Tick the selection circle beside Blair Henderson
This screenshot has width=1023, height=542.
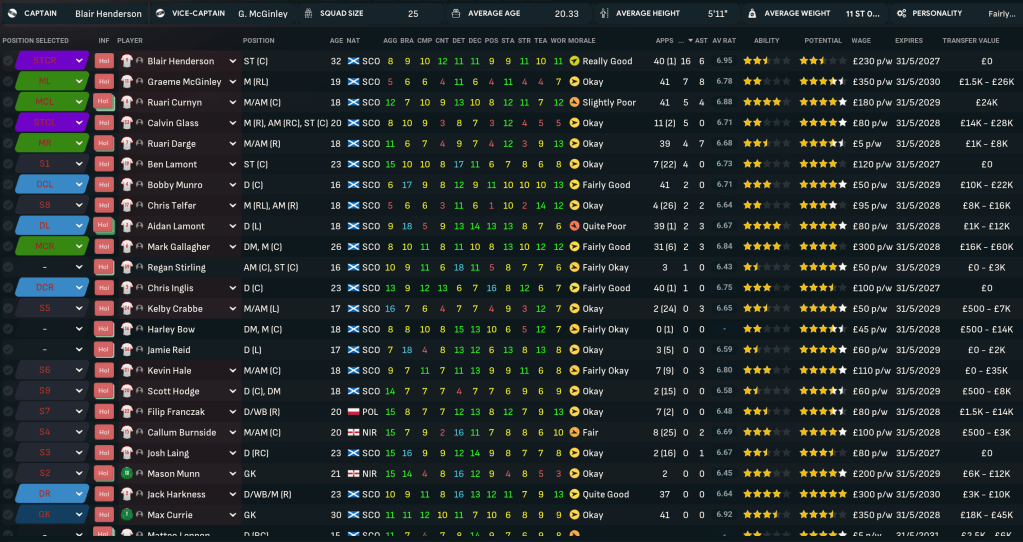pyautogui.click(x=8, y=61)
